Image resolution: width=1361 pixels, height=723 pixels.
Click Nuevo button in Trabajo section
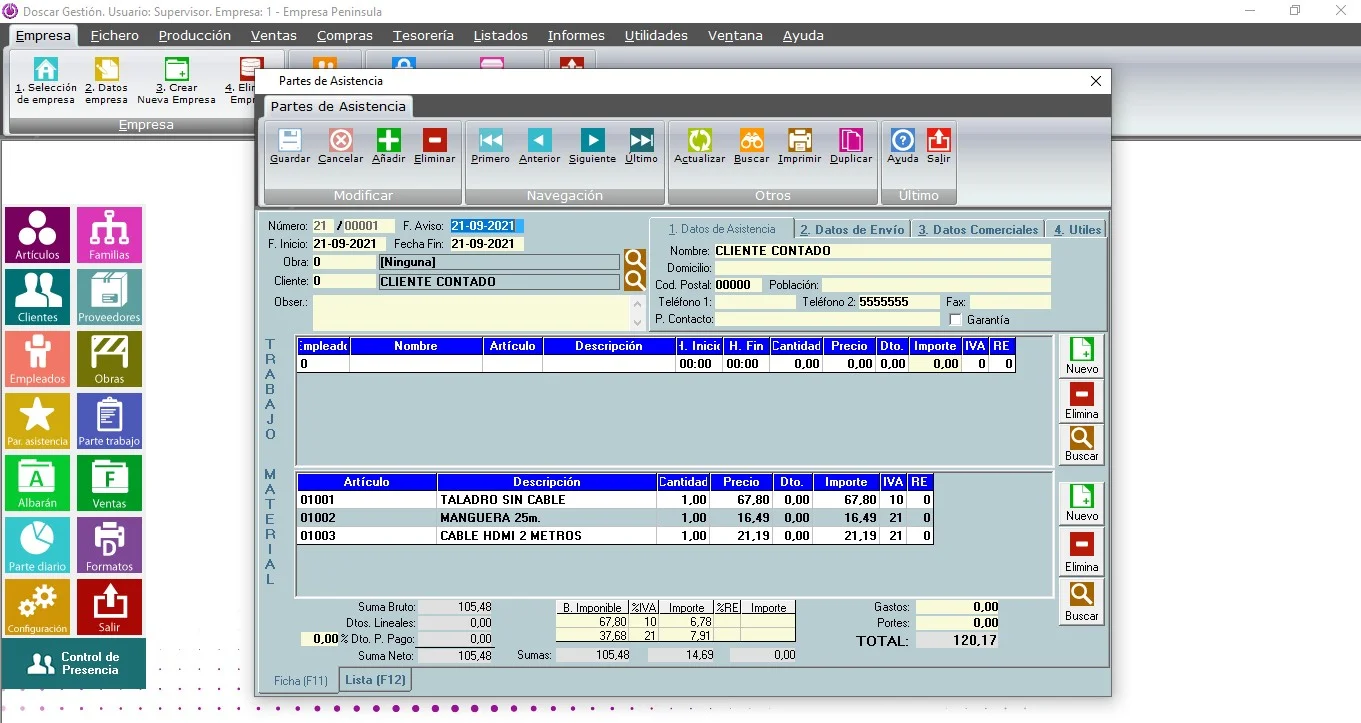(1081, 356)
